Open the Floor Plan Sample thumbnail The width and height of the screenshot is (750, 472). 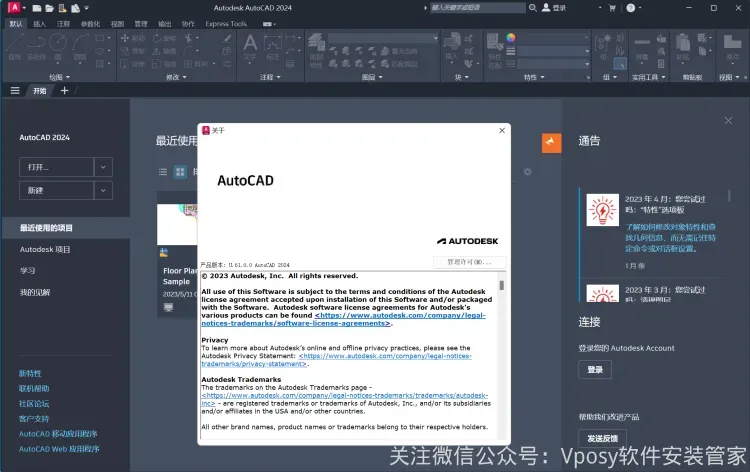tap(177, 224)
